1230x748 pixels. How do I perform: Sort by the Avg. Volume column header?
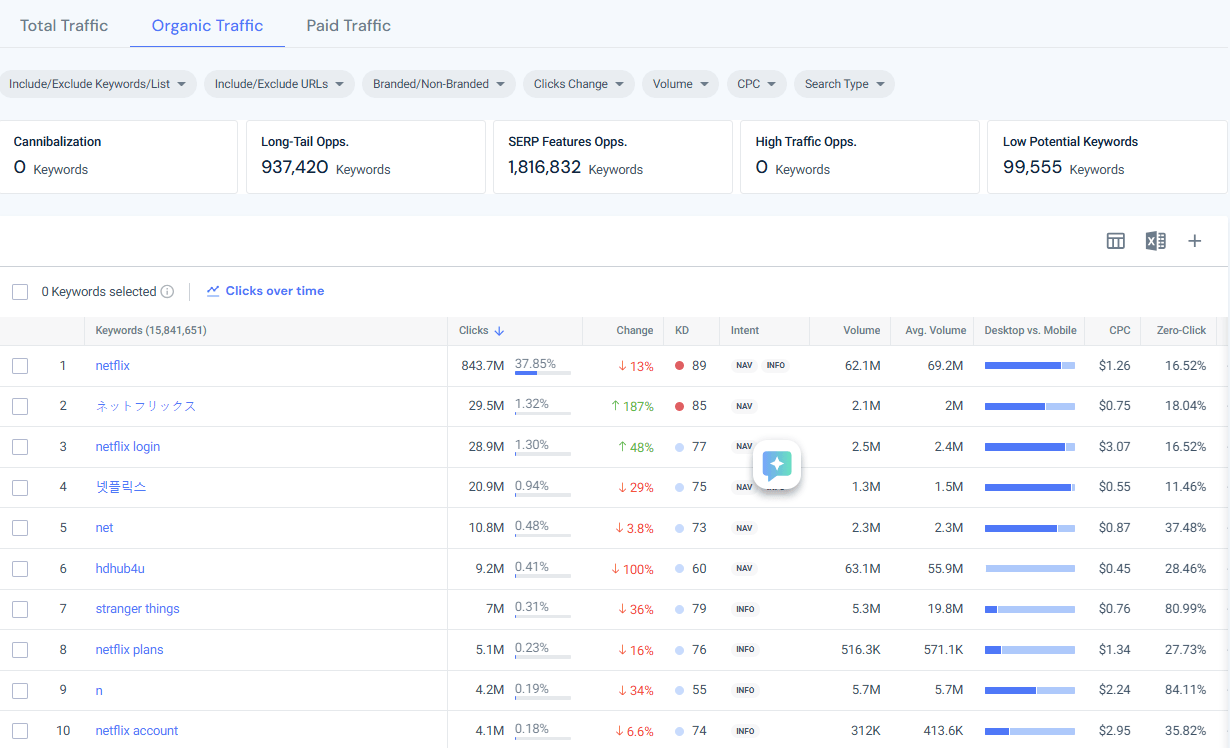[936, 331]
